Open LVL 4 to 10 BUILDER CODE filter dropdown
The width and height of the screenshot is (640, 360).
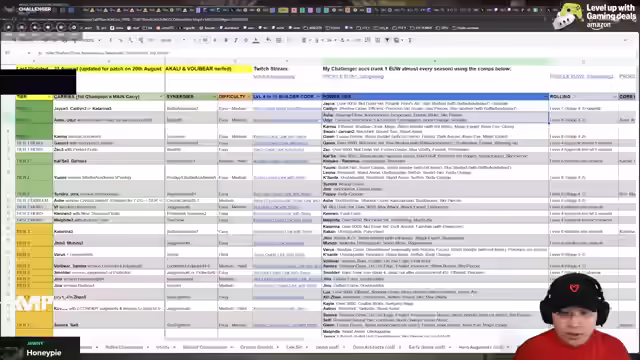coord(318,97)
